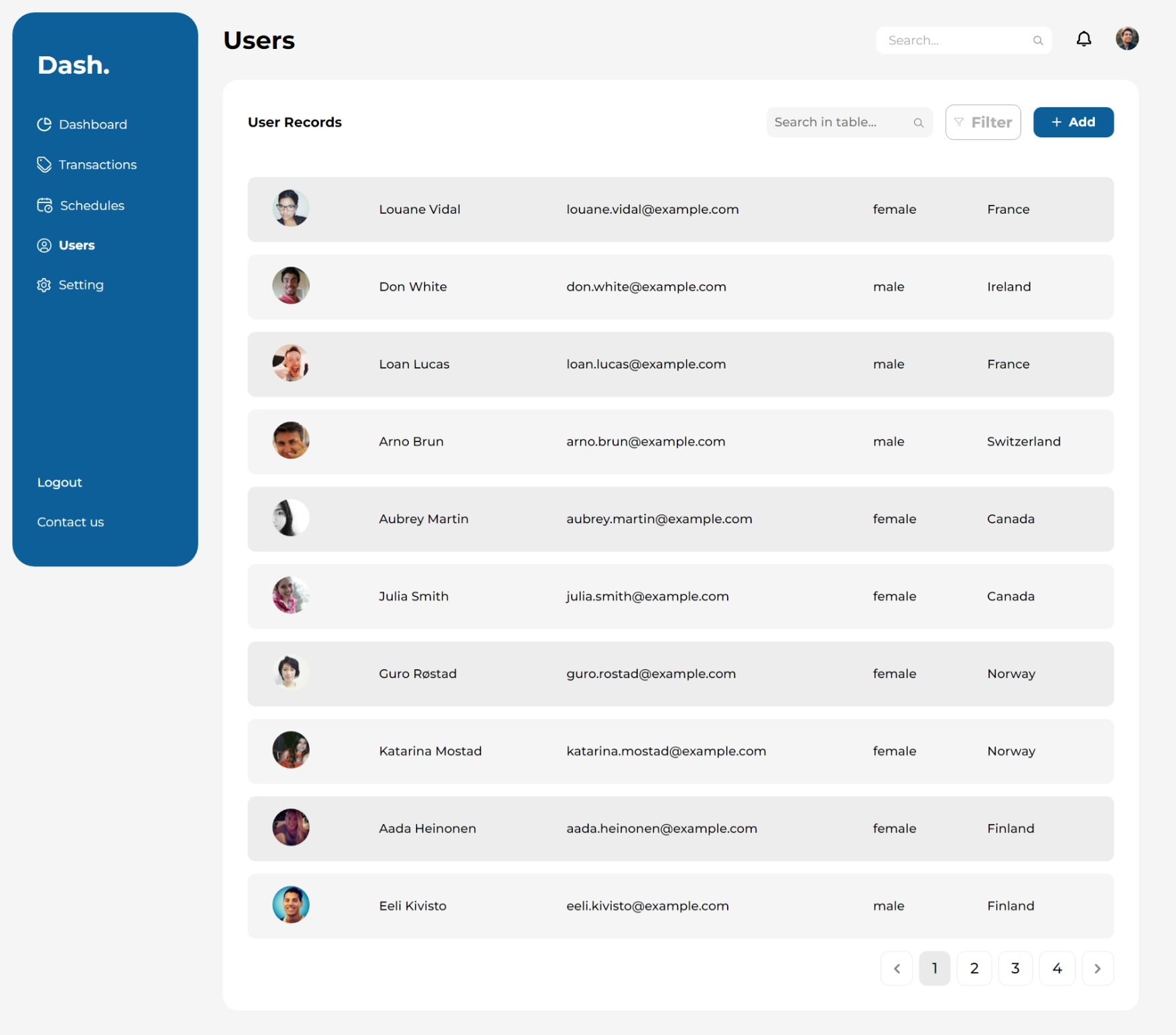Open Schedules via its calendar icon
This screenshot has height=1035, width=1176.
[44, 205]
